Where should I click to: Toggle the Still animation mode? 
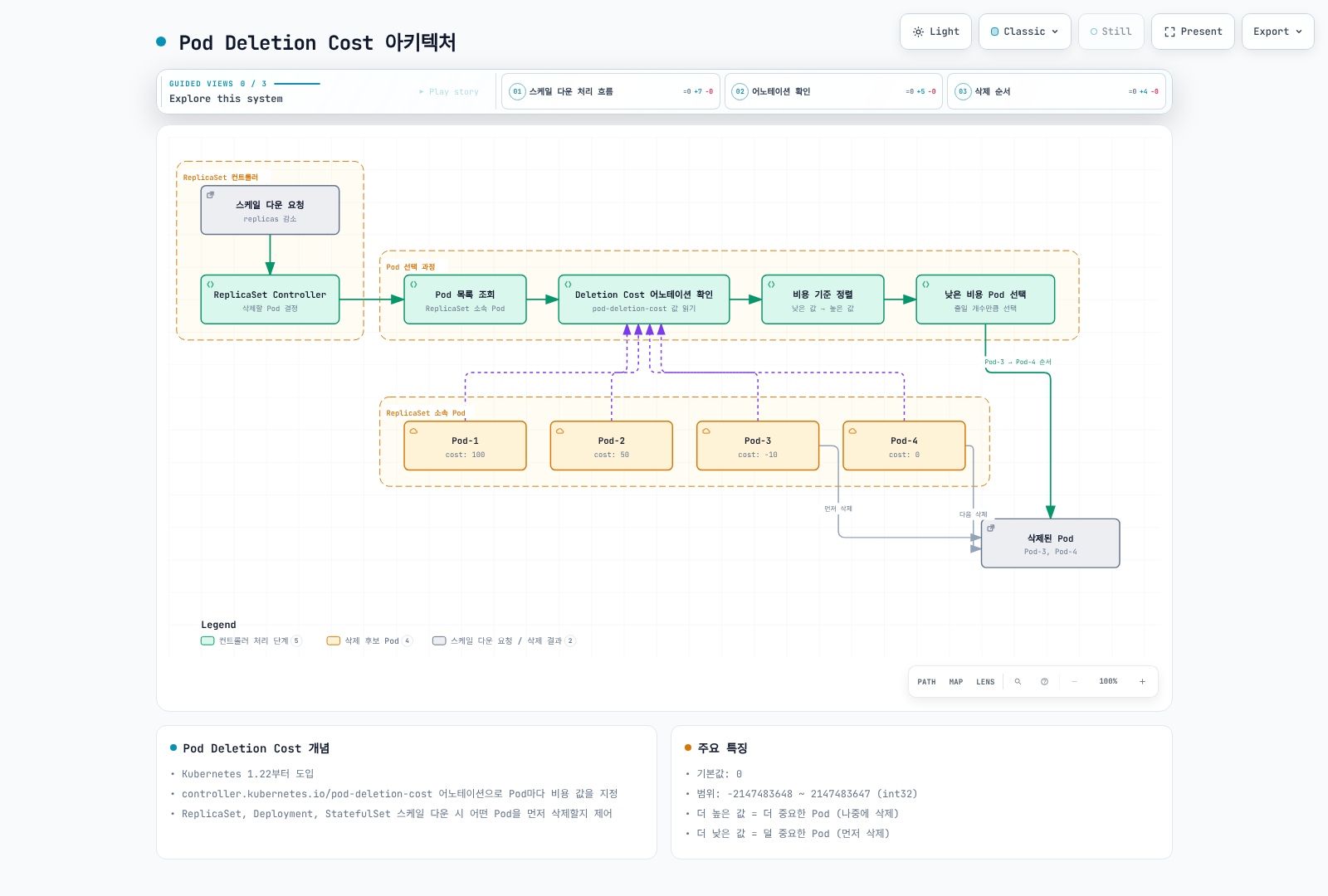[1111, 32]
